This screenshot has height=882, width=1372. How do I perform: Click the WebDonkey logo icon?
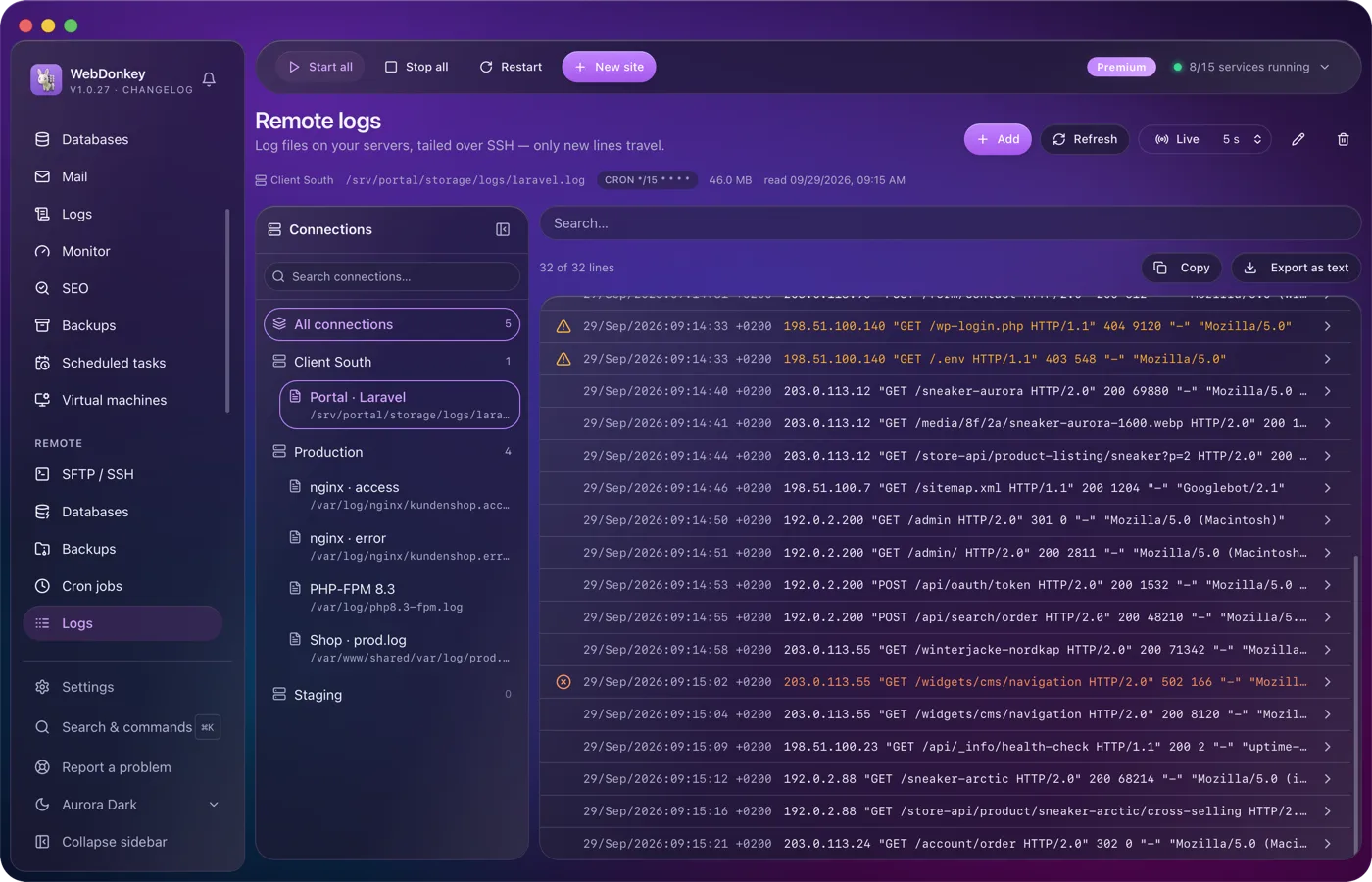tap(46, 79)
